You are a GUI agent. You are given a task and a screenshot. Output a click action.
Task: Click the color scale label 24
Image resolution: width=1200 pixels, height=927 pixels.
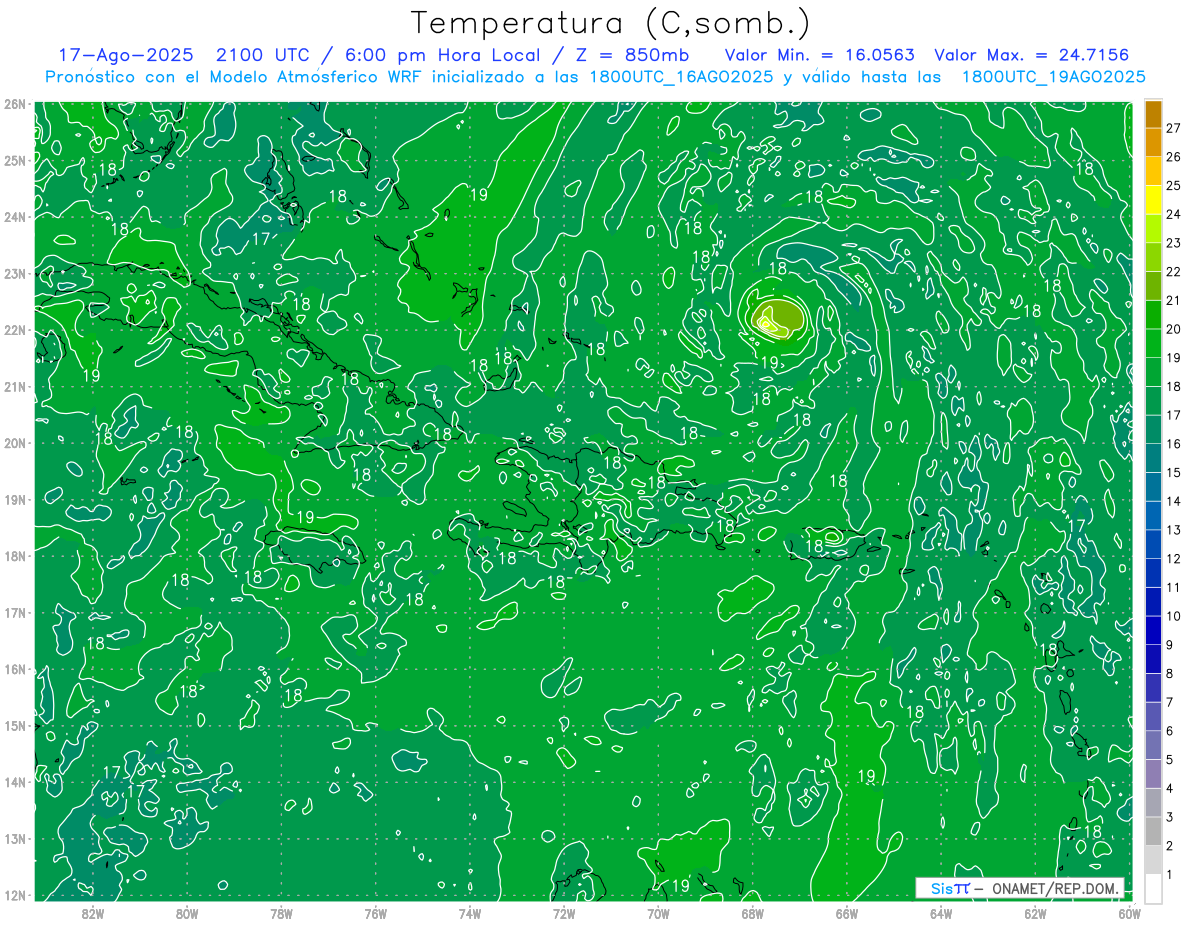1174,214
